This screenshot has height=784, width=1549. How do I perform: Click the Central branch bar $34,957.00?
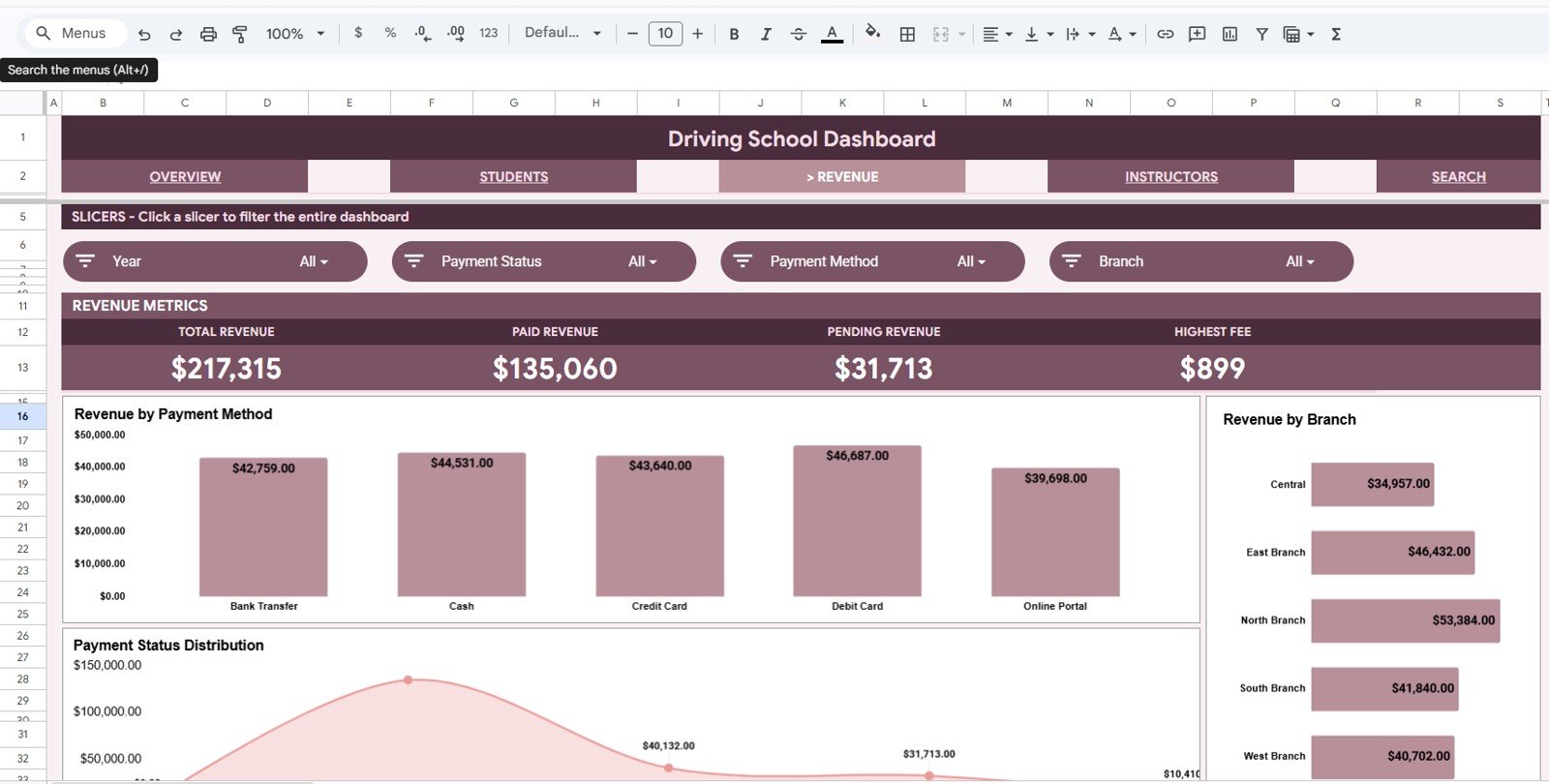[x=1373, y=484]
